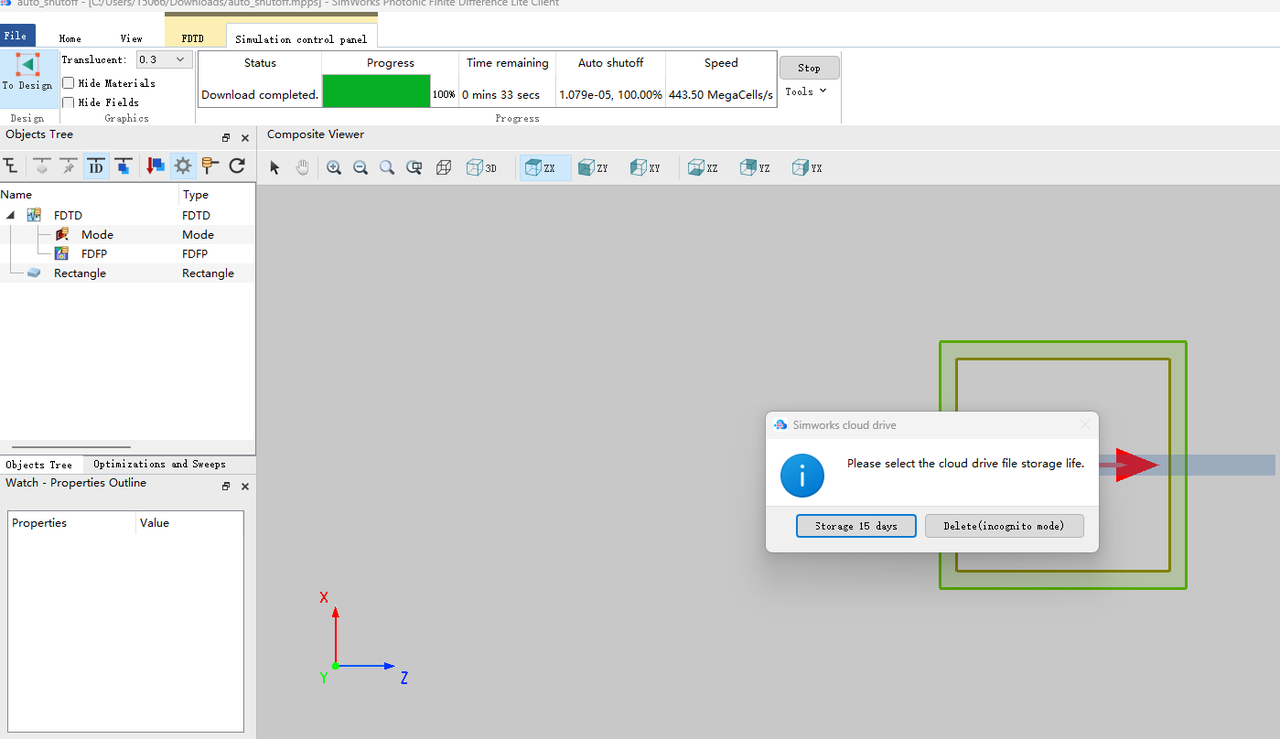Open the FDTD ribbon tab
The width and height of the screenshot is (1280, 739).
coord(192,38)
